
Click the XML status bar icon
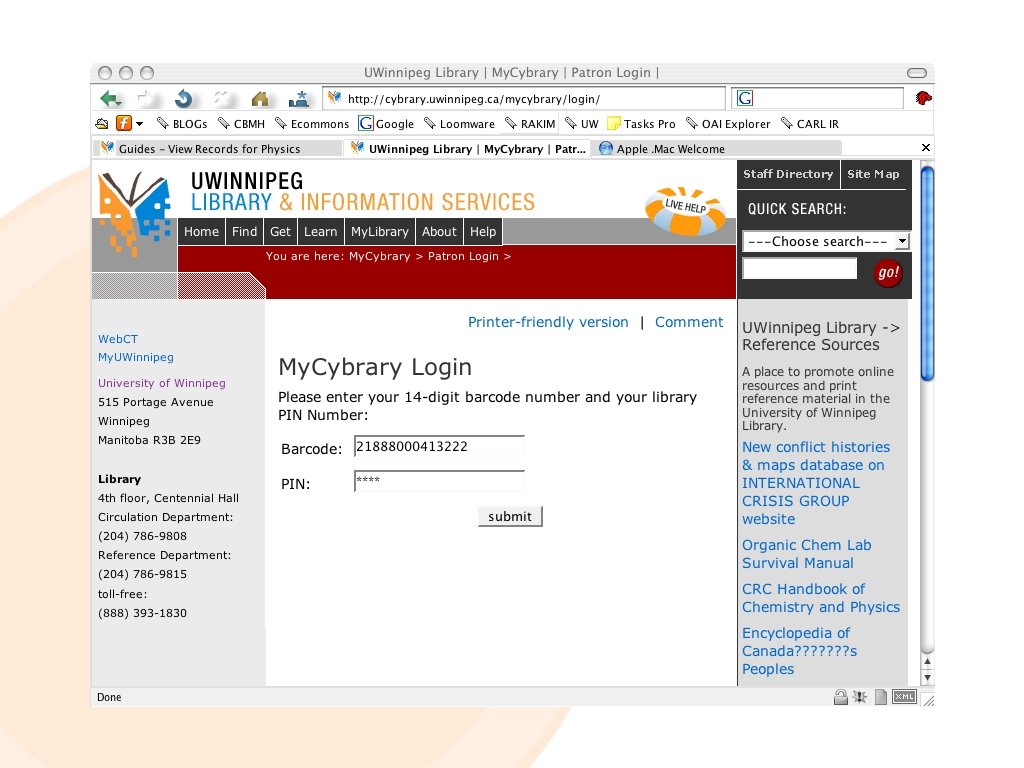point(904,697)
